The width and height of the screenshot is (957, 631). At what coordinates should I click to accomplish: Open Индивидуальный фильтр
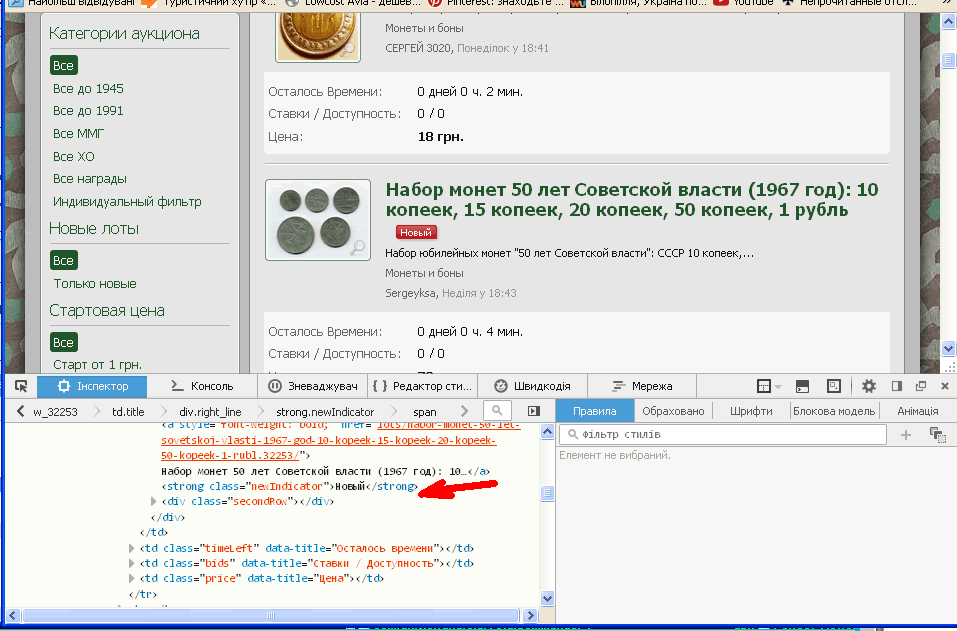(127, 201)
